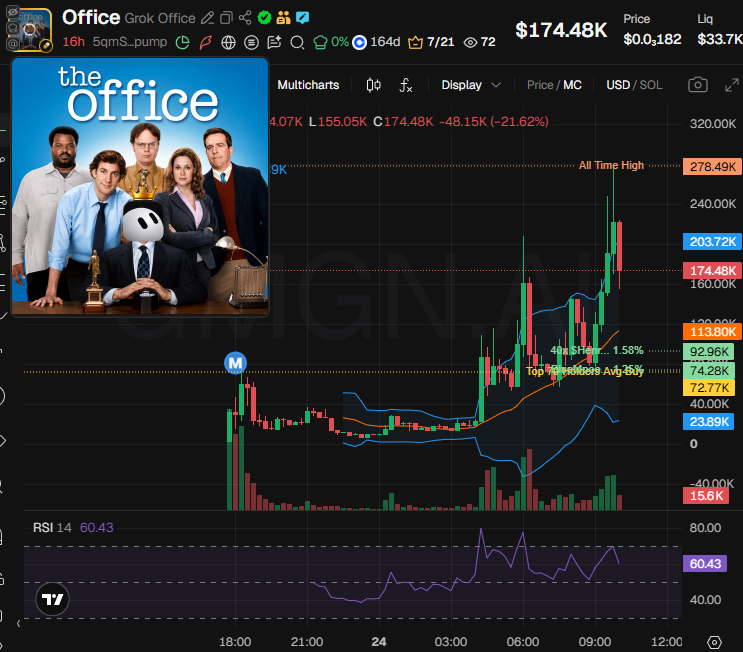Click the blue M marker on chart
Viewport: 743px width, 652px height.
[236, 363]
